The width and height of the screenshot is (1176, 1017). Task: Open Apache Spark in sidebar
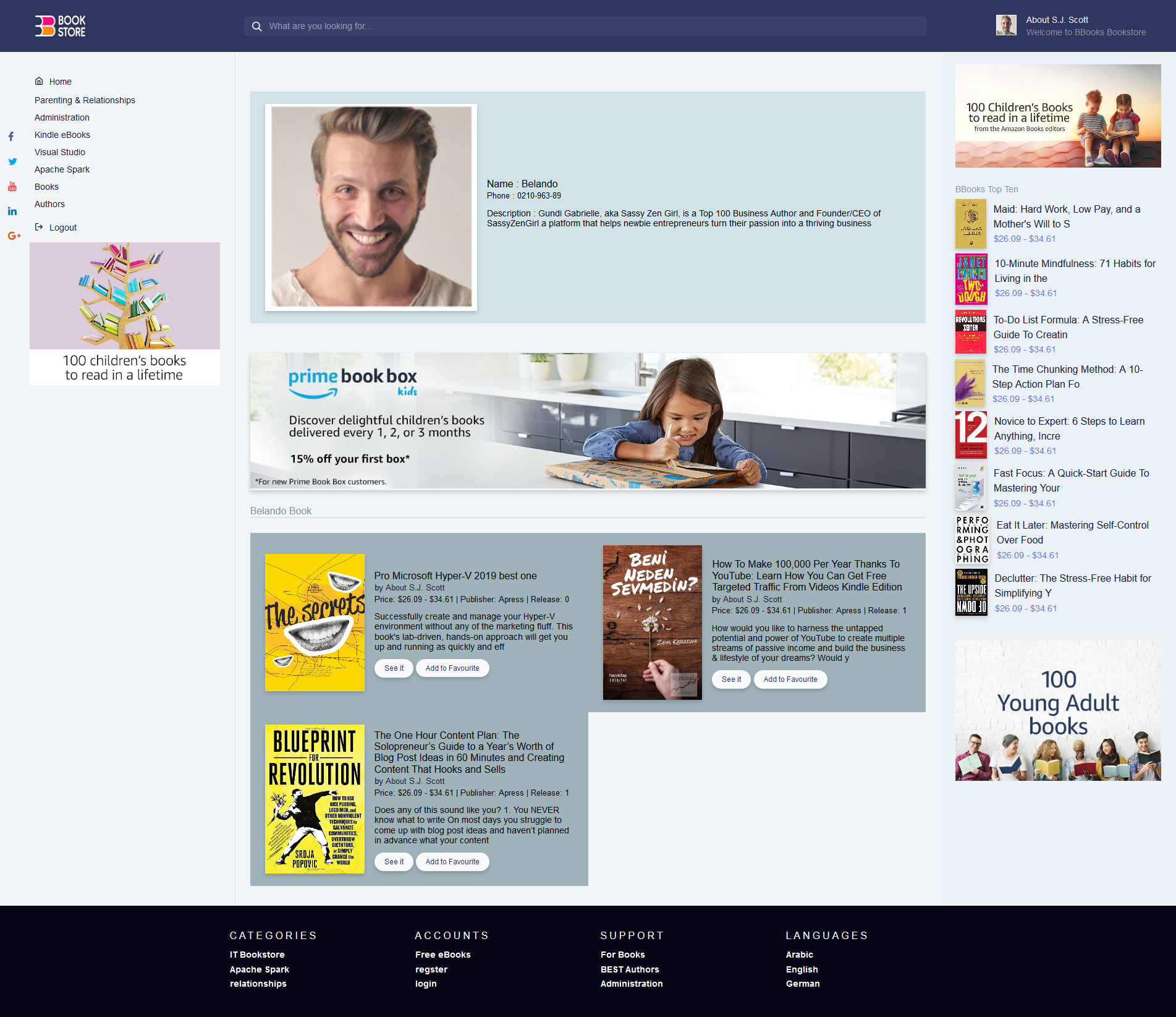(x=62, y=169)
